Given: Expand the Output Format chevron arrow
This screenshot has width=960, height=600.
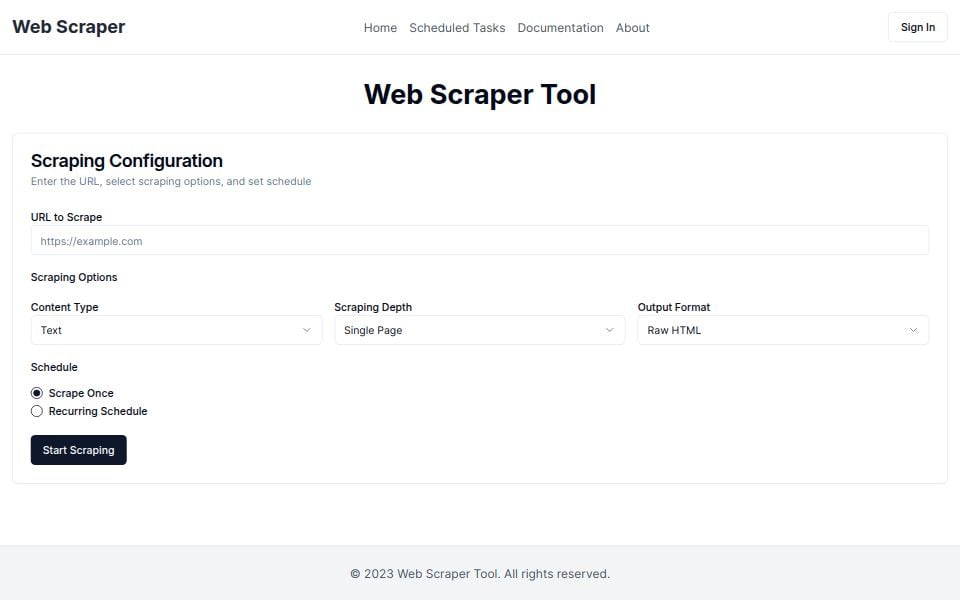Looking at the screenshot, I should point(913,330).
